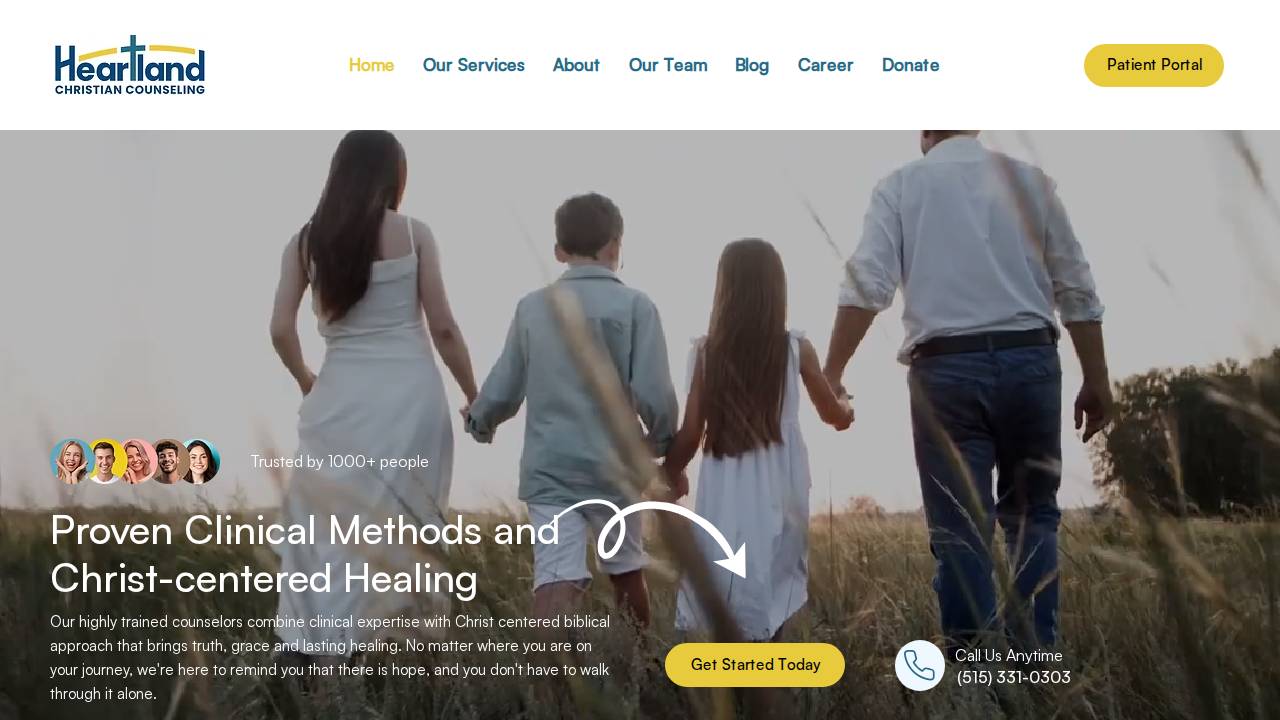Click the Get Started Today button

point(755,665)
